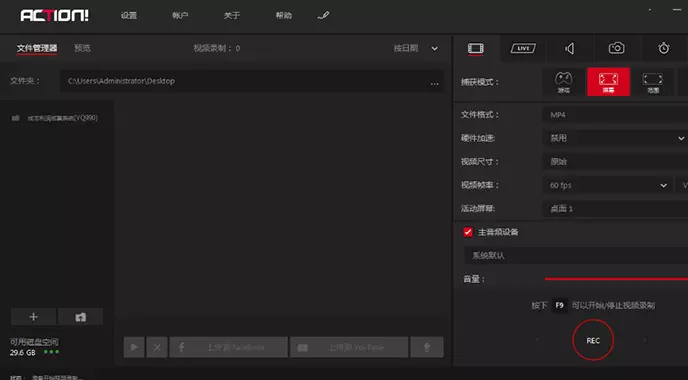Image resolution: width=688 pixels, height=380 pixels.
Task: Click the 29.6 GB free disk space value
Action: [x=23, y=352]
